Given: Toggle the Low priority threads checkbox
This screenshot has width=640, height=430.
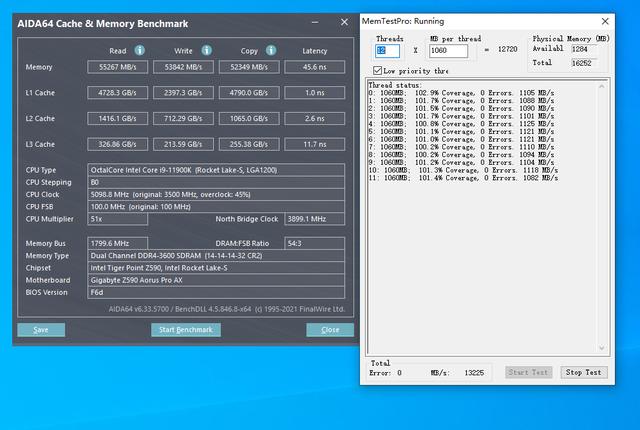Looking at the screenshot, I should (x=378, y=70).
